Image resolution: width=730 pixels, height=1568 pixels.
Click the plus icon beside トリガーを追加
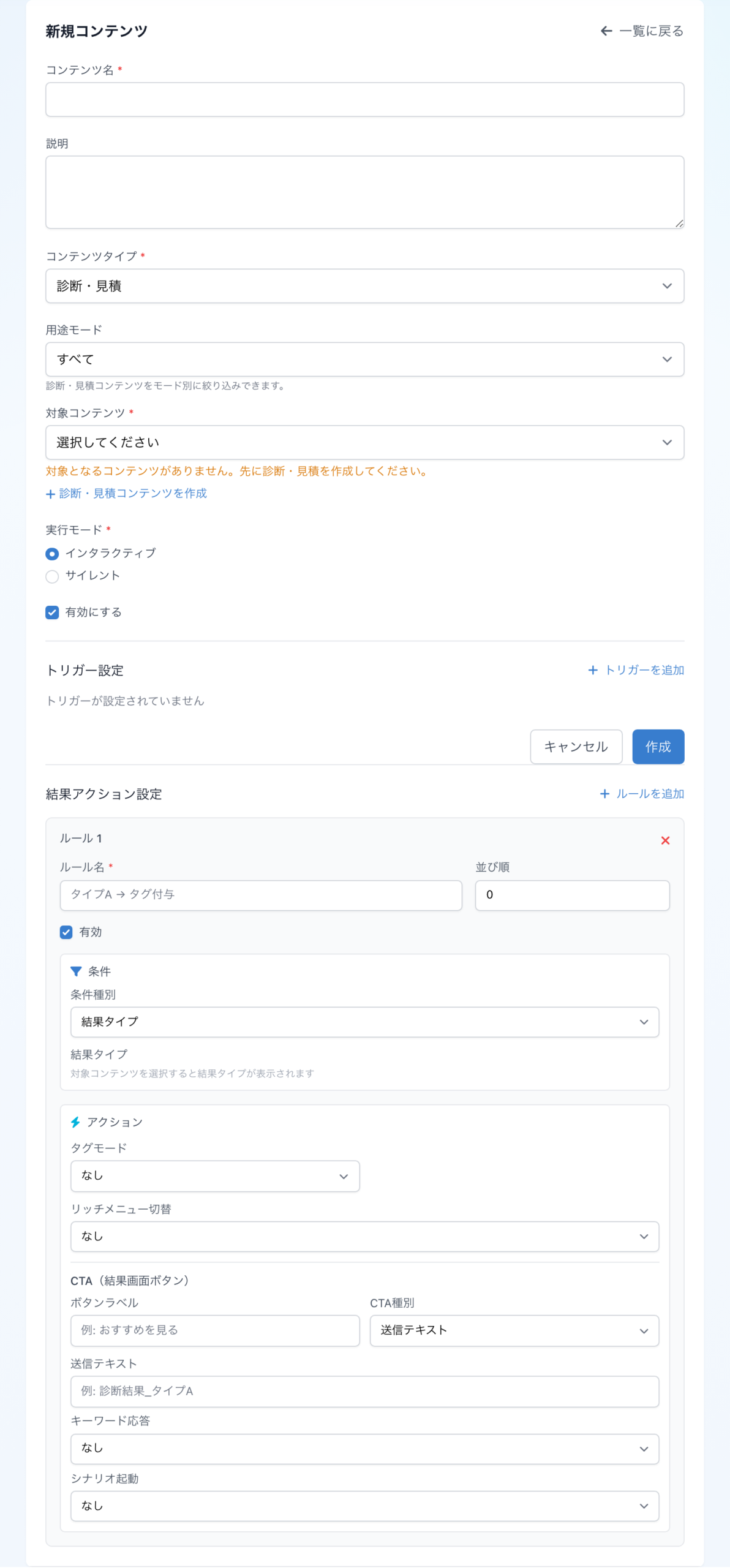[x=593, y=670]
